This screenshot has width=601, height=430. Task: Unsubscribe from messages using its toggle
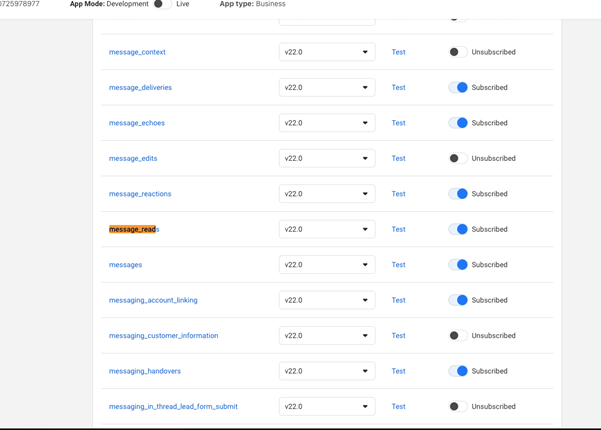458,264
